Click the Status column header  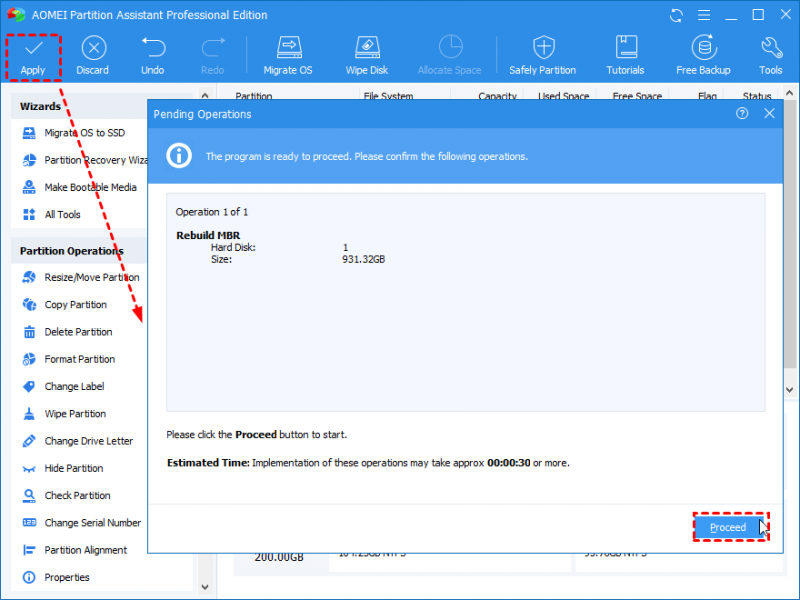click(x=757, y=95)
